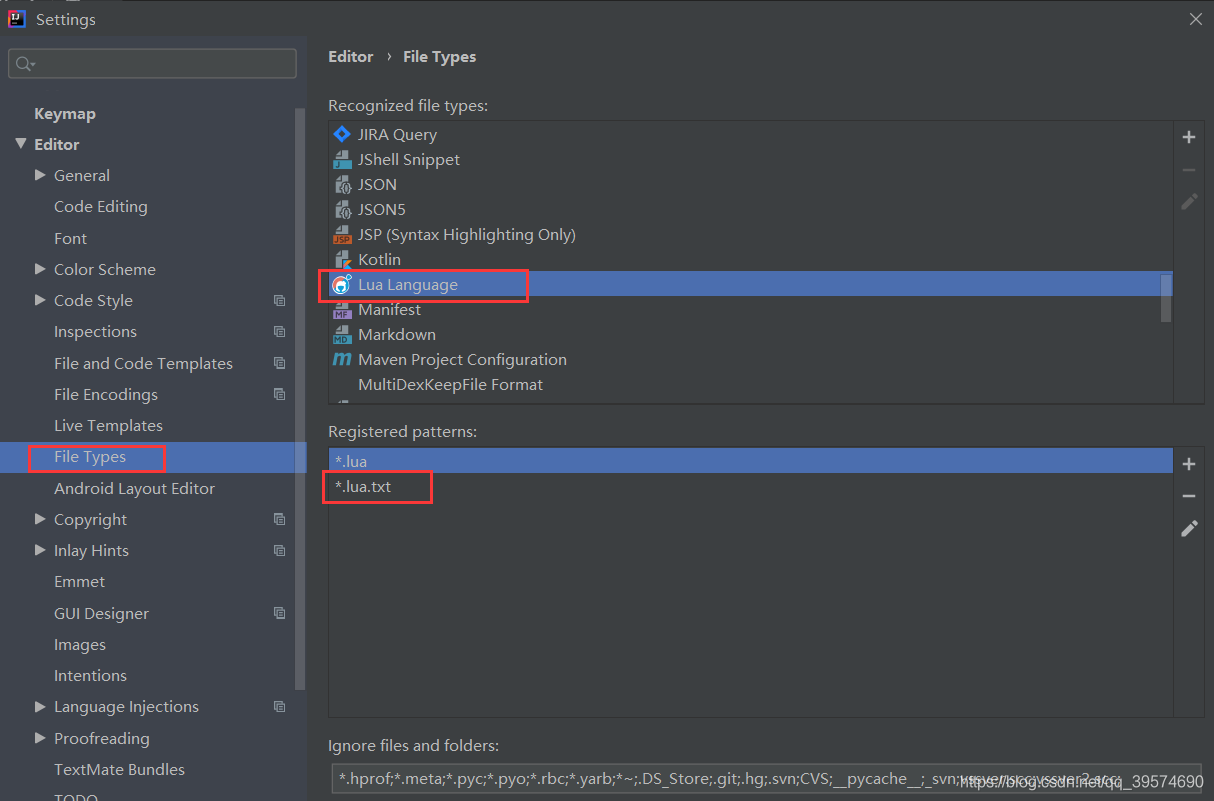Open Code Editing settings
1214x801 pixels.
pyautogui.click(x=101, y=207)
